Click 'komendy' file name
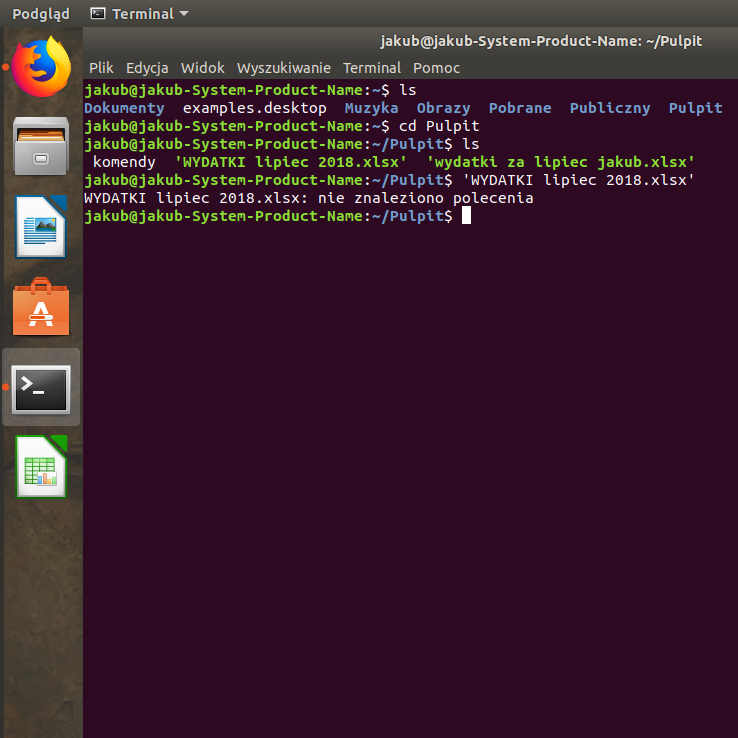Viewport: 738px width, 738px height. [x=124, y=162]
